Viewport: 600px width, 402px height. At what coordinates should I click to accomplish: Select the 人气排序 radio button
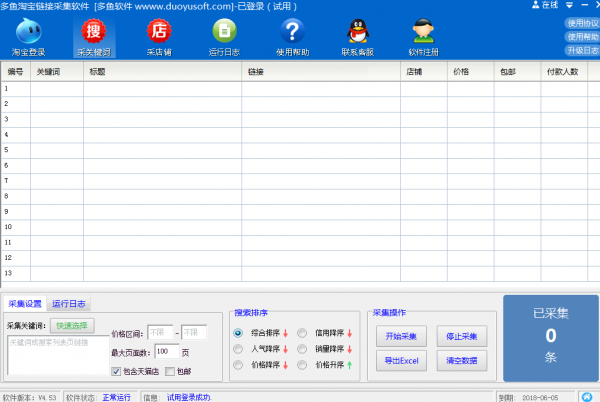pyautogui.click(x=238, y=349)
